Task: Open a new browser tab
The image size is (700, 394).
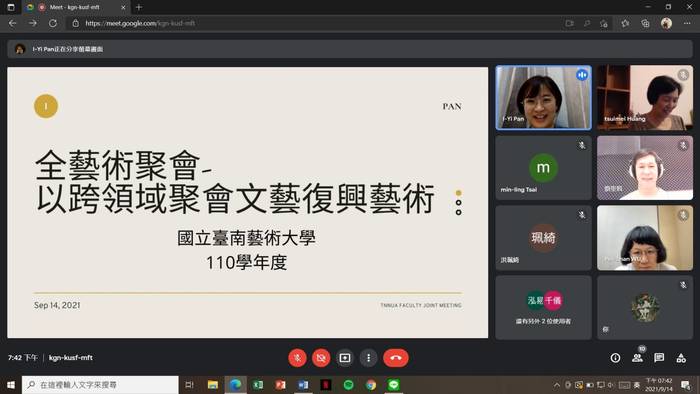Action: (139, 7)
